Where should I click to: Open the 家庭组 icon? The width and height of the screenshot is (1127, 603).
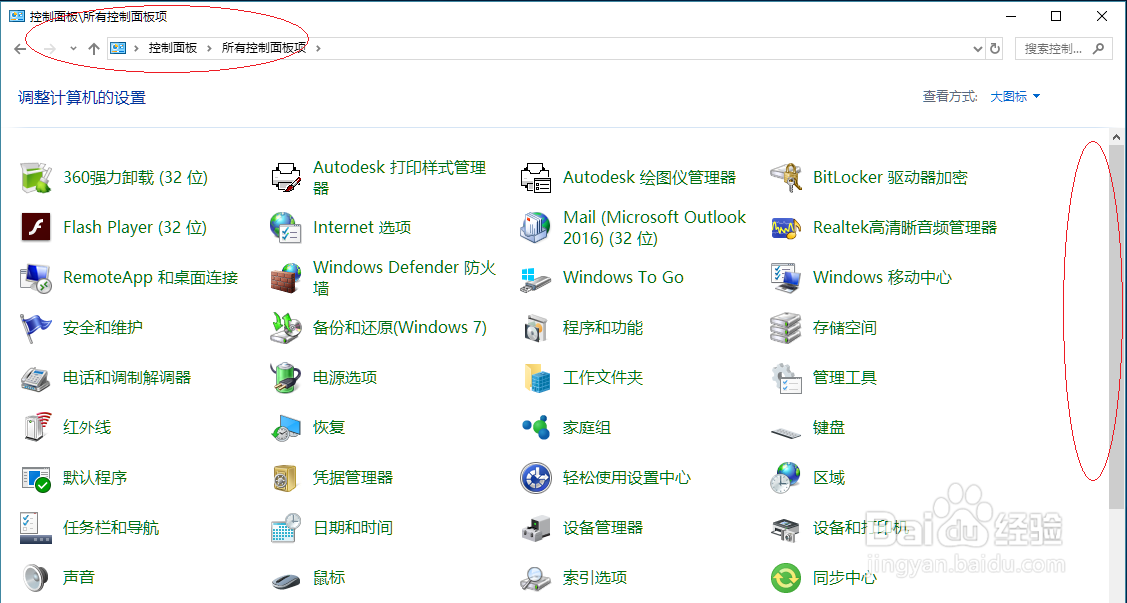(536, 428)
